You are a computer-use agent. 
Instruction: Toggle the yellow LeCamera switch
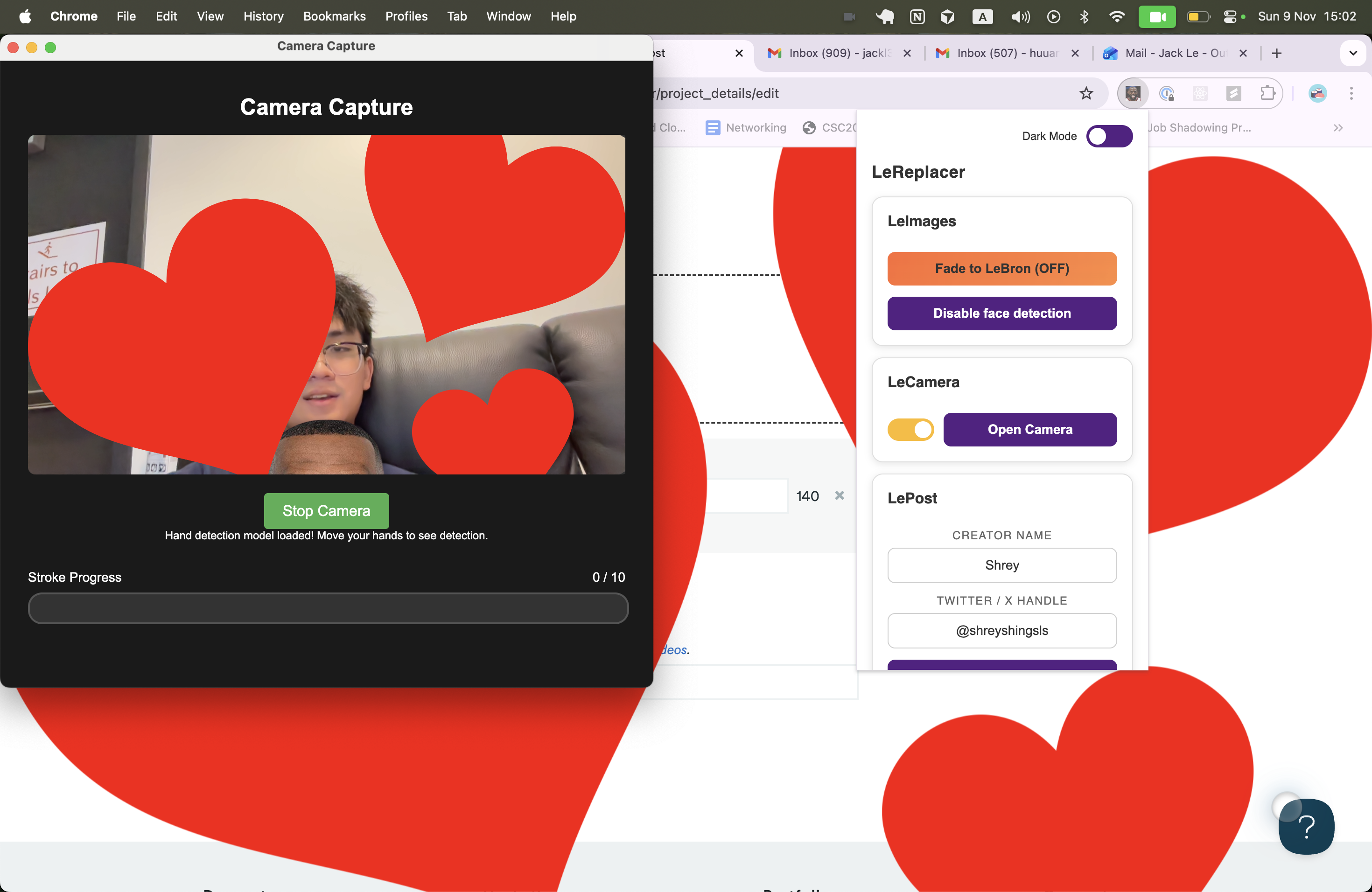tap(910, 429)
